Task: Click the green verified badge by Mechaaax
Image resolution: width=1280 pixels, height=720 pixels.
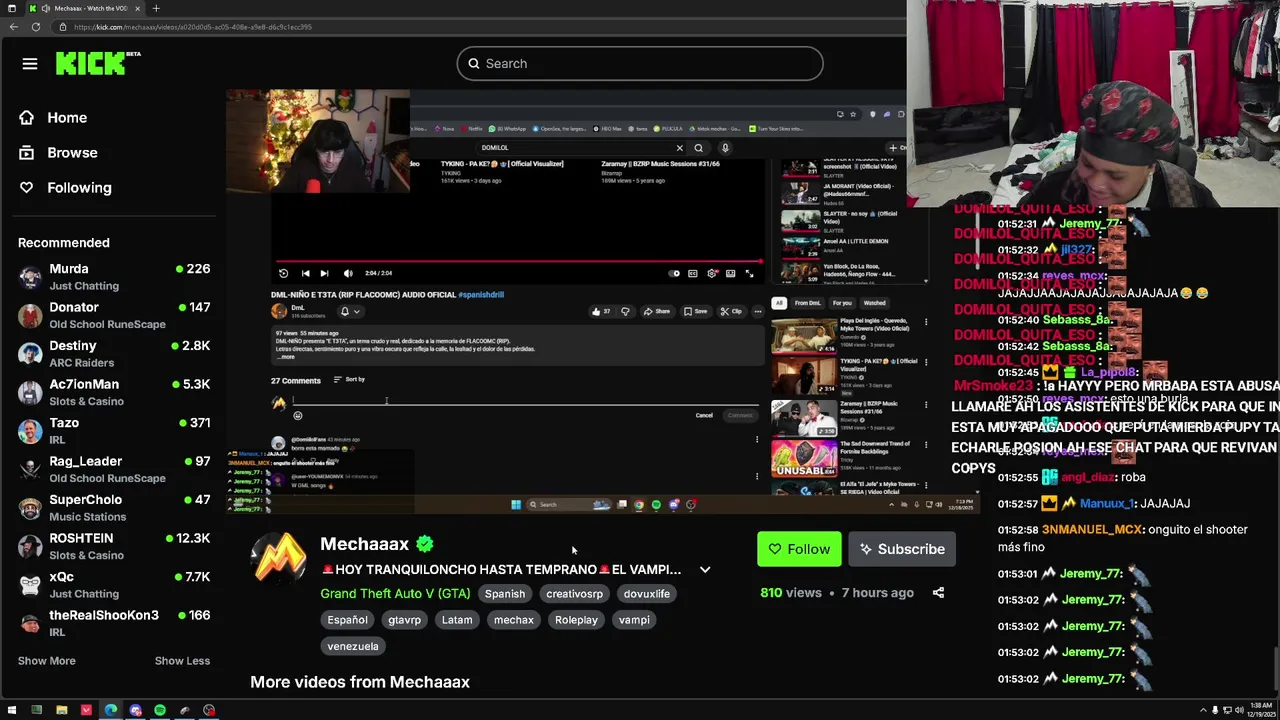Action: click(x=425, y=544)
